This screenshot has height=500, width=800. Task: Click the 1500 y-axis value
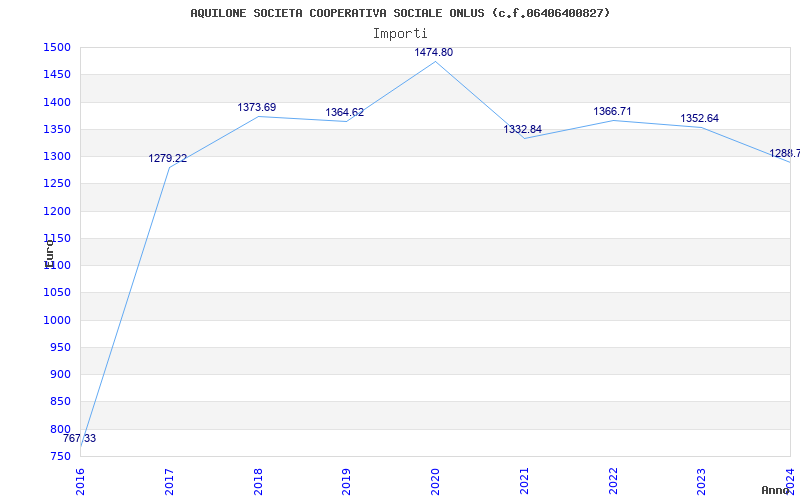click(x=57, y=47)
